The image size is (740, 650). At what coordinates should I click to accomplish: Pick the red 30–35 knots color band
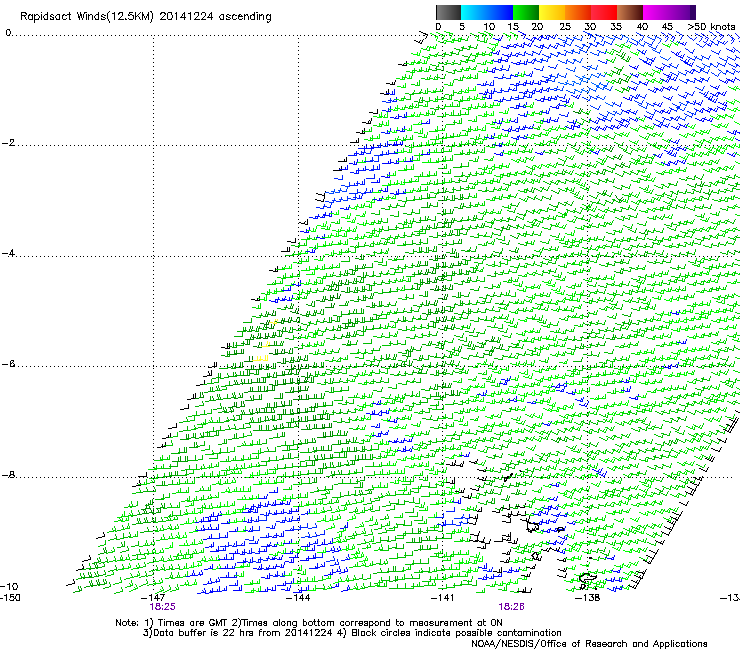[604, 12]
